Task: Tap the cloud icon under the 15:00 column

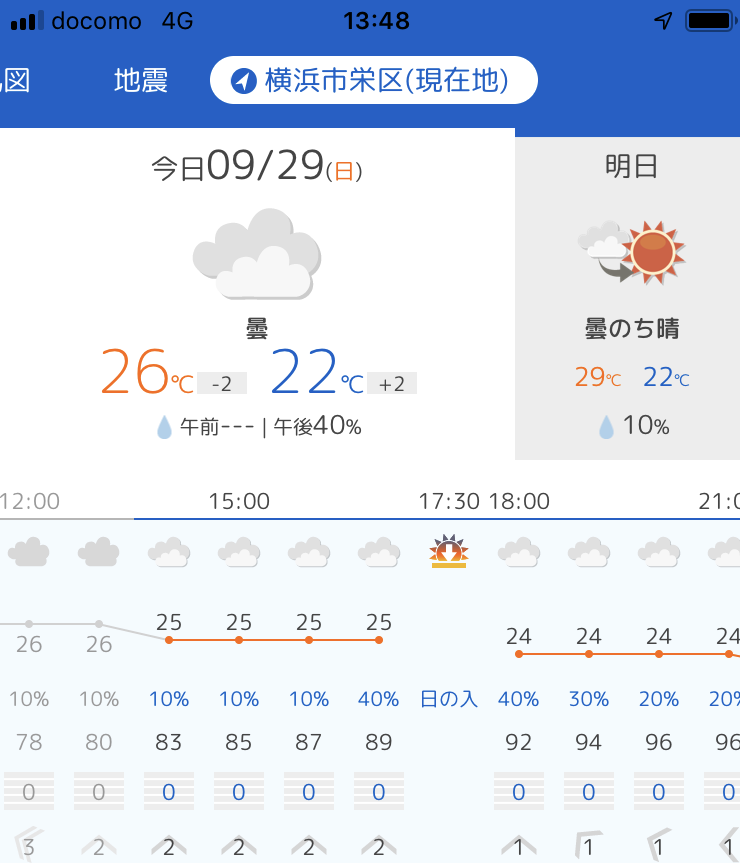Action: point(239,552)
